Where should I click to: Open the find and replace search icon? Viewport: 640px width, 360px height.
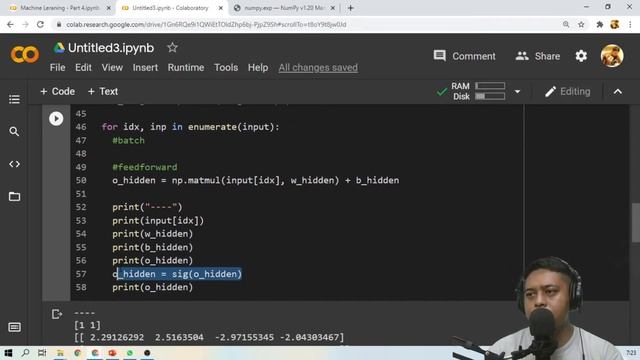(x=14, y=131)
